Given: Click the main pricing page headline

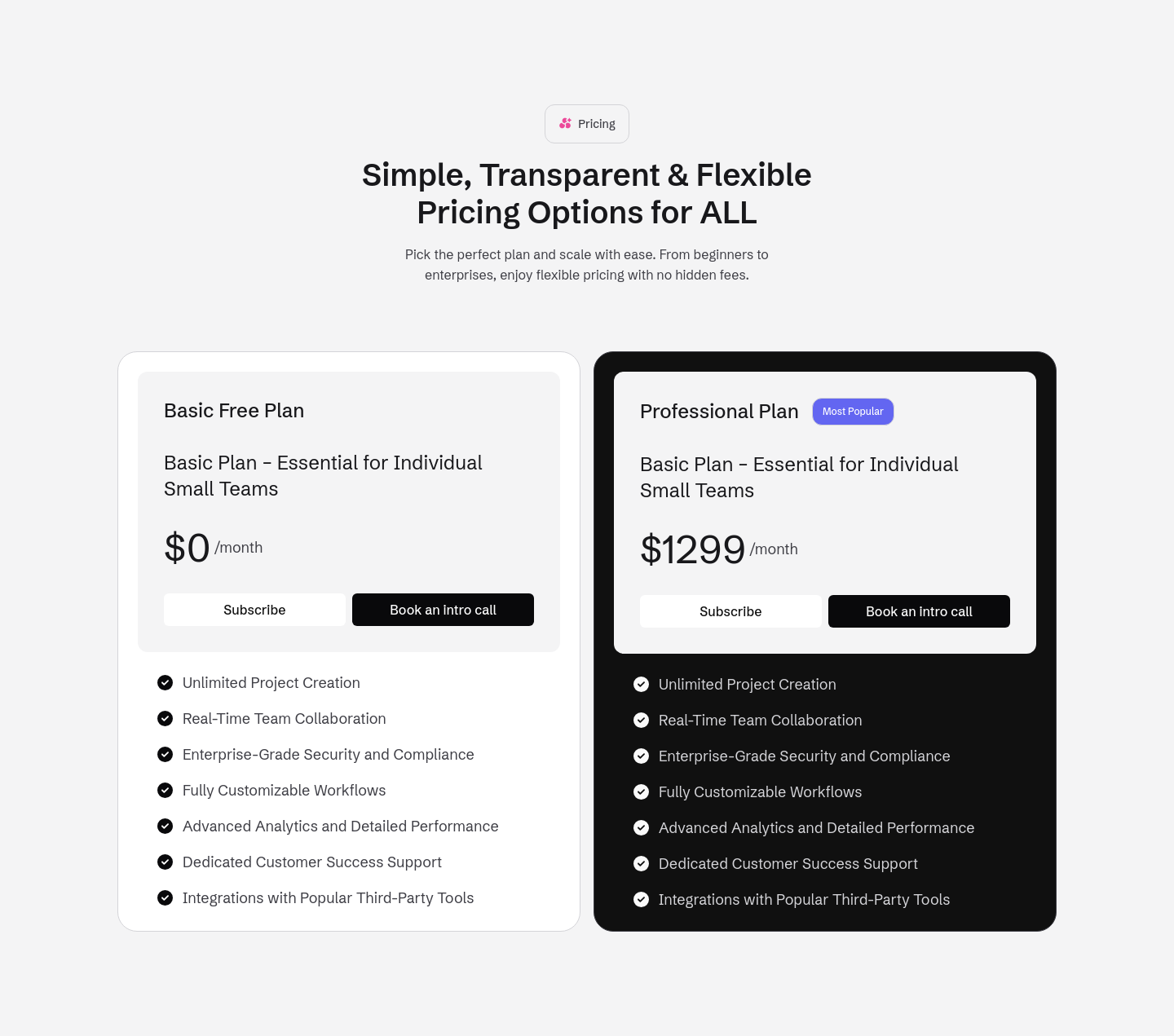Looking at the screenshot, I should pos(586,193).
